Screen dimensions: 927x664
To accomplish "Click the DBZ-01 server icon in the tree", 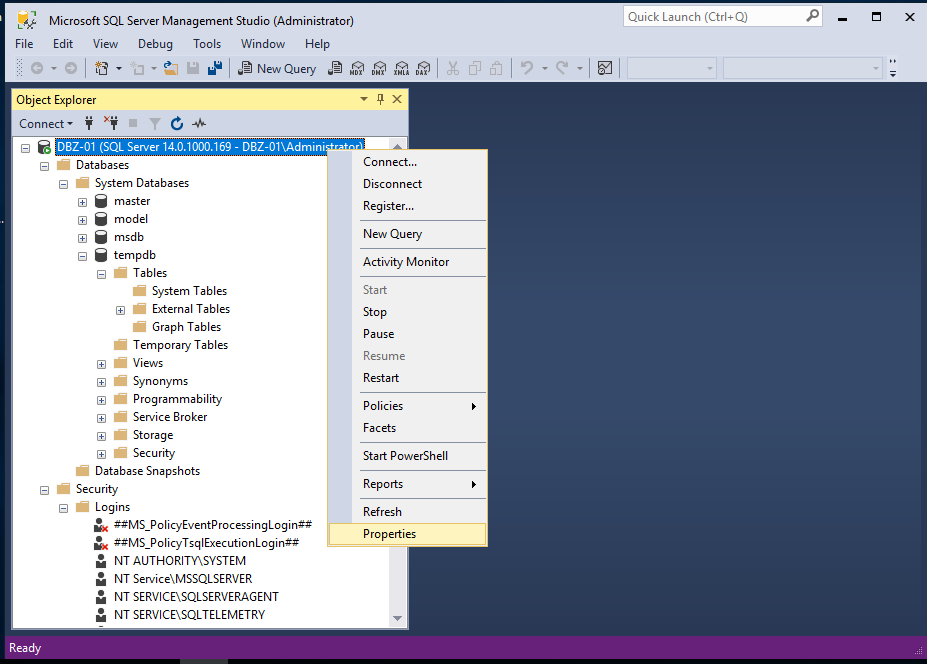I will [x=44, y=147].
